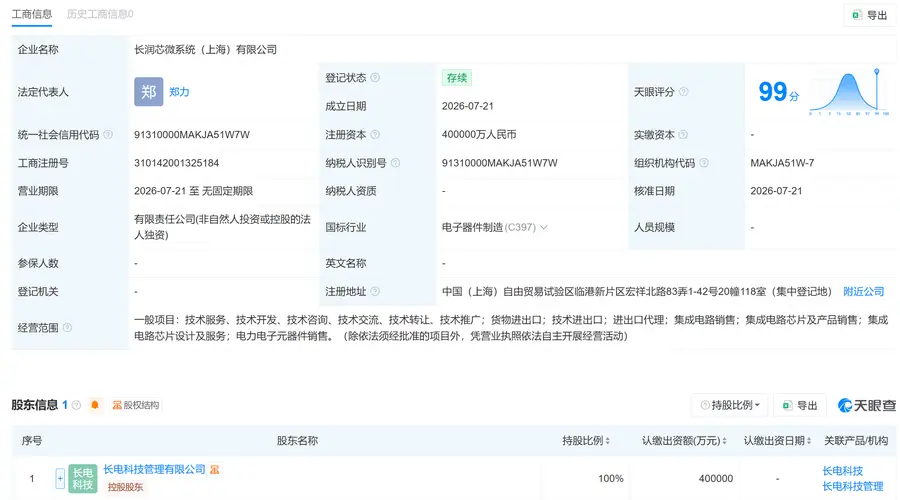Click help icon next to 统一社会信用代码
Image resolution: width=900 pixels, height=500 pixels.
click(x=108, y=135)
